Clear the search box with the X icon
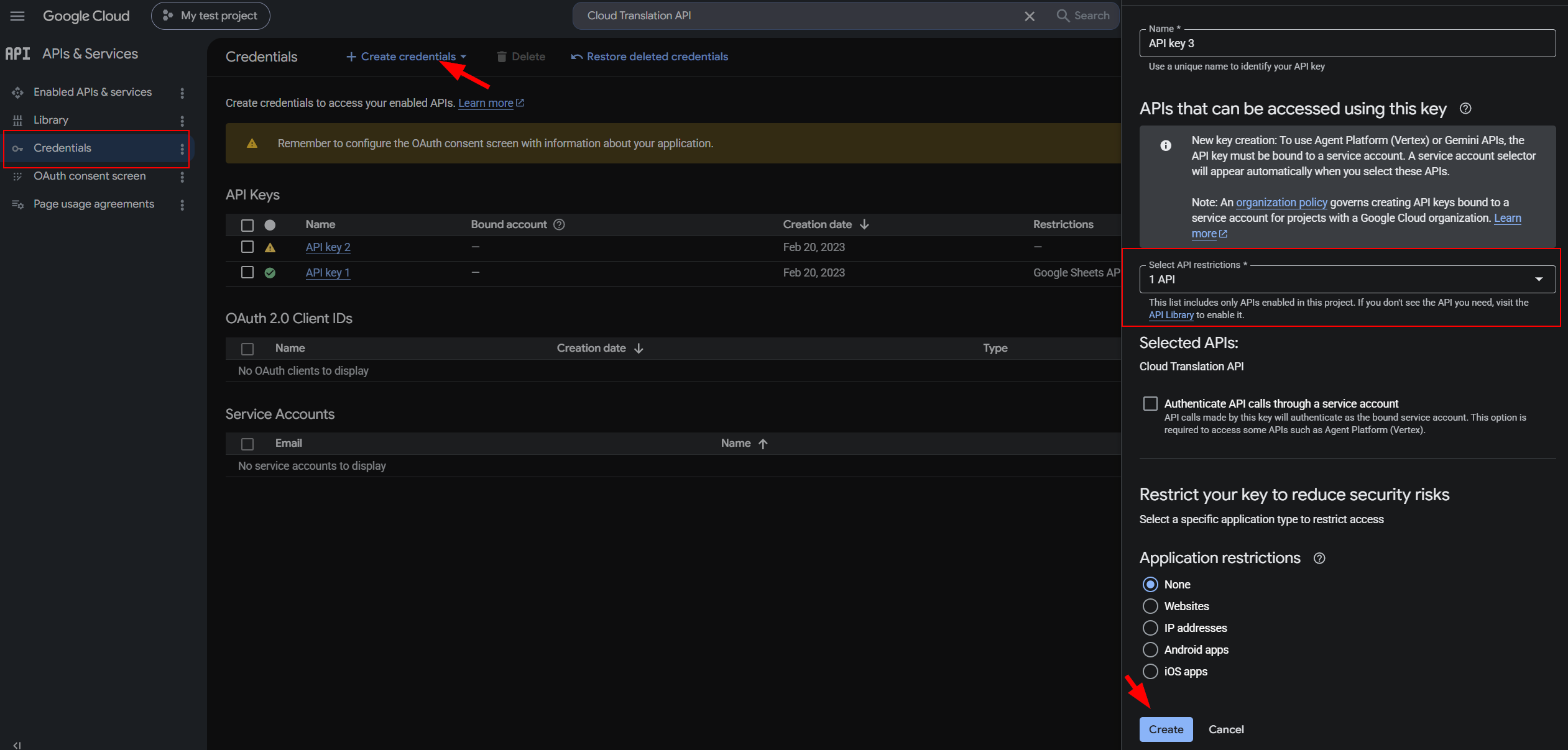 click(x=1030, y=16)
